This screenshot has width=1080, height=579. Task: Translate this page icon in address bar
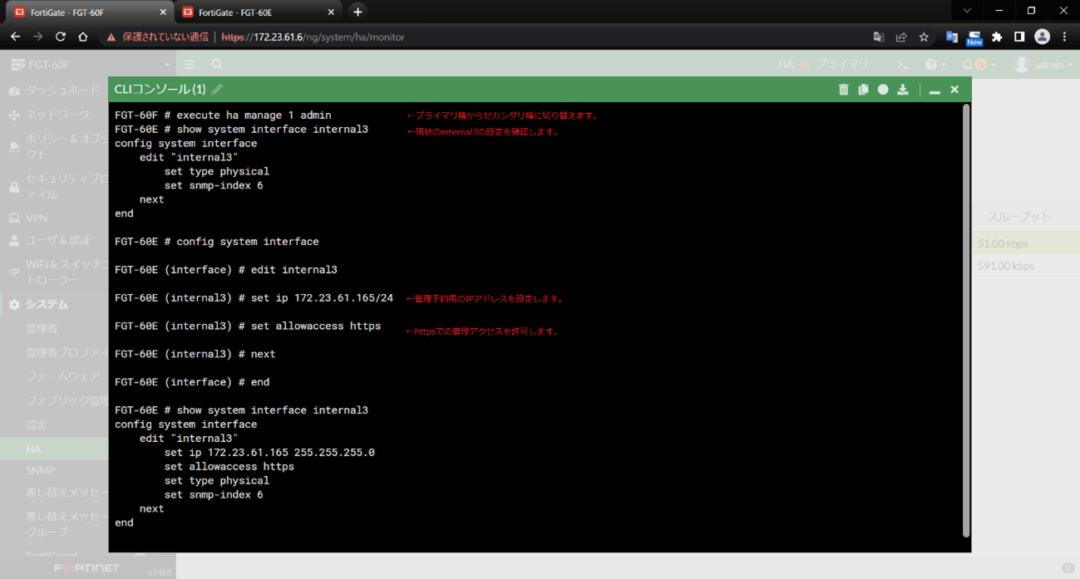point(878,37)
